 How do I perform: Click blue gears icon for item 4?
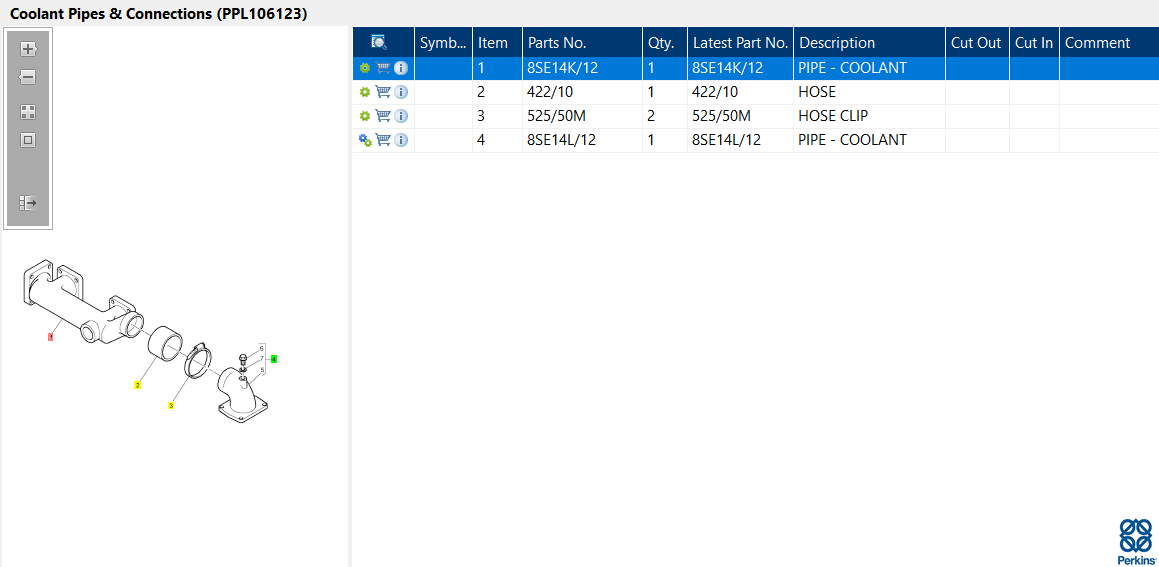pos(365,140)
